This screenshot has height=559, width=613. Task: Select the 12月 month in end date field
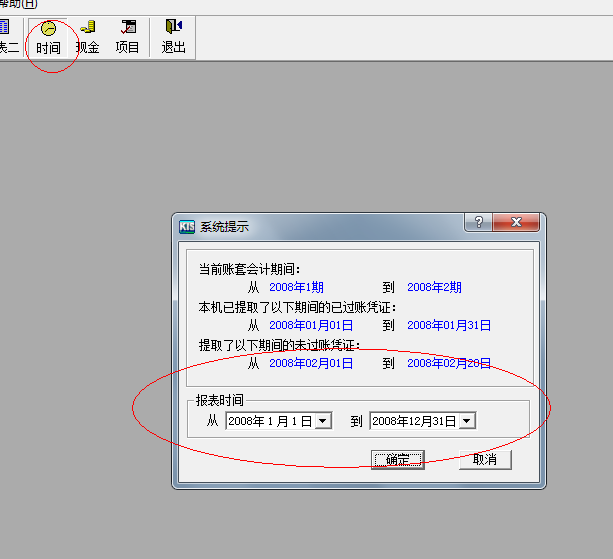[414, 422]
